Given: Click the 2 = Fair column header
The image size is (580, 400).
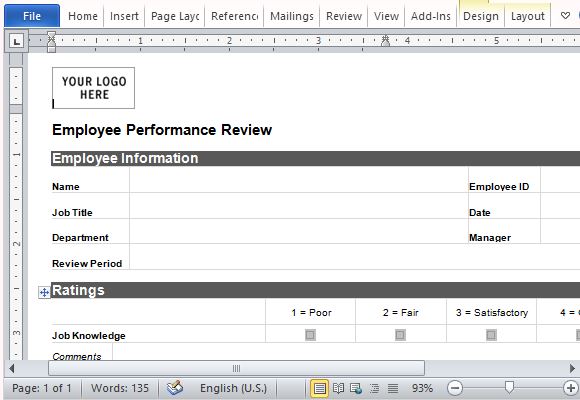Looking at the screenshot, I should coord(401,313).
